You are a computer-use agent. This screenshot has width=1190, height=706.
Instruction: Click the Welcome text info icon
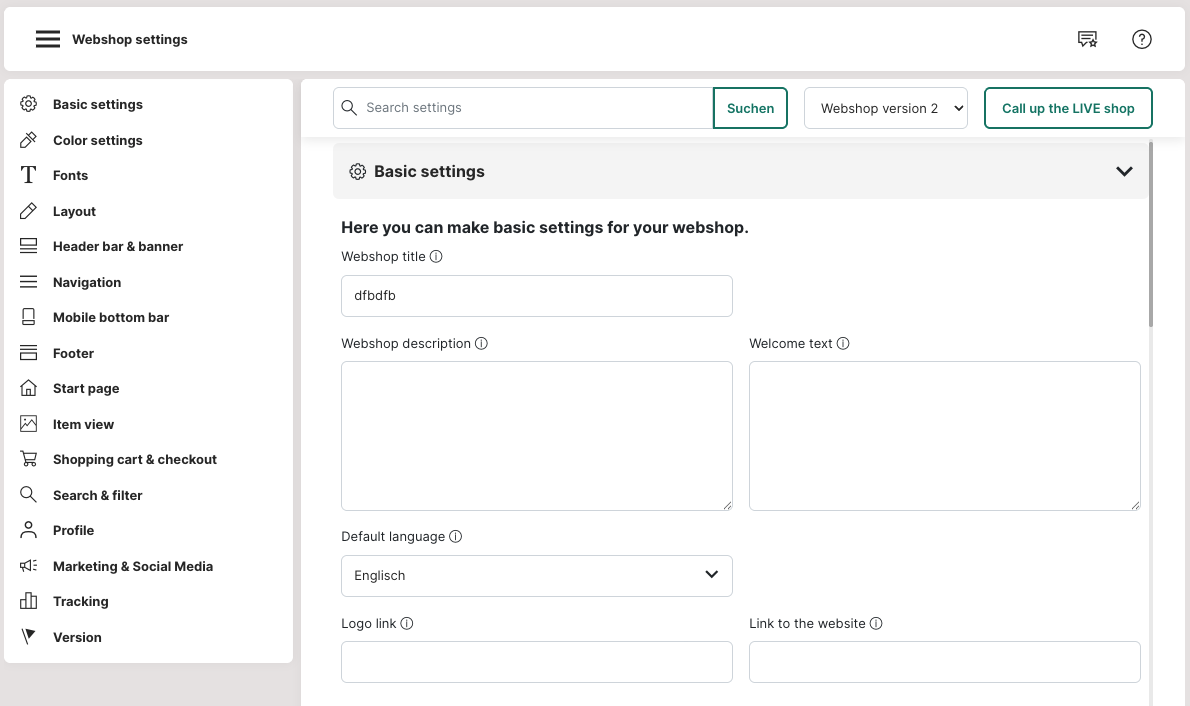pyautogui.click(x=843, y=343)
